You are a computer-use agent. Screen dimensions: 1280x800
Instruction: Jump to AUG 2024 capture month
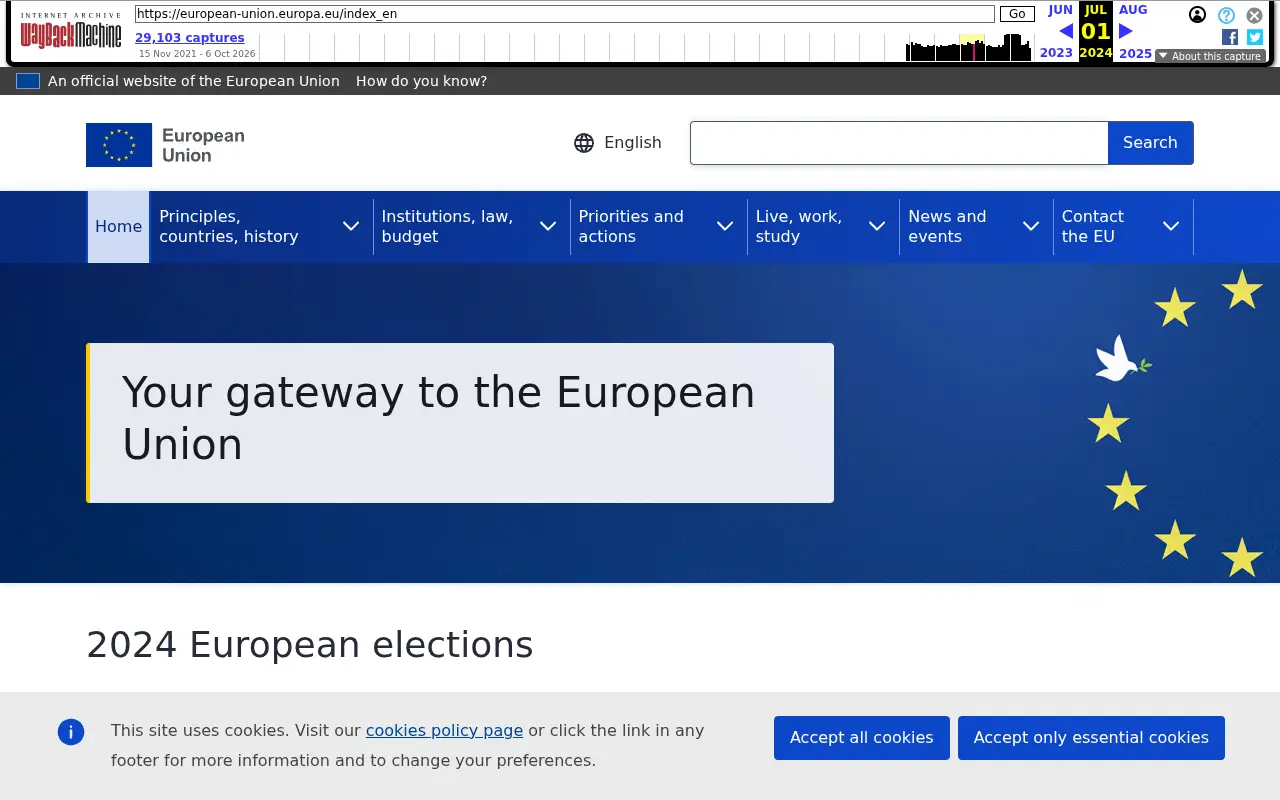click(x=1133, y=10)
